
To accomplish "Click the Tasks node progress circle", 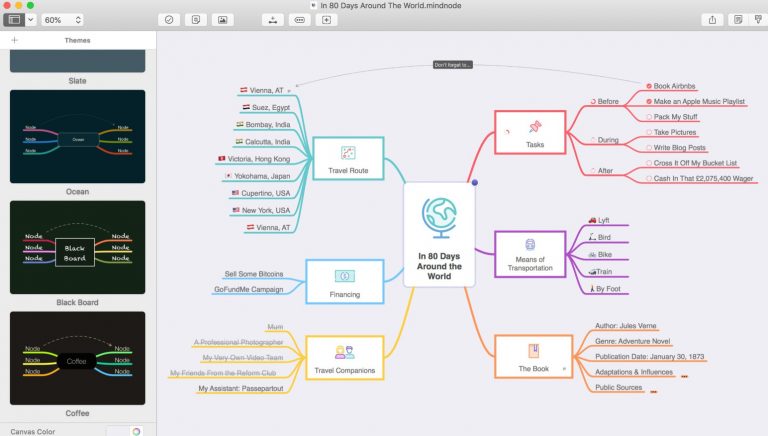I will pyautogui.click(x=507, y=132).
